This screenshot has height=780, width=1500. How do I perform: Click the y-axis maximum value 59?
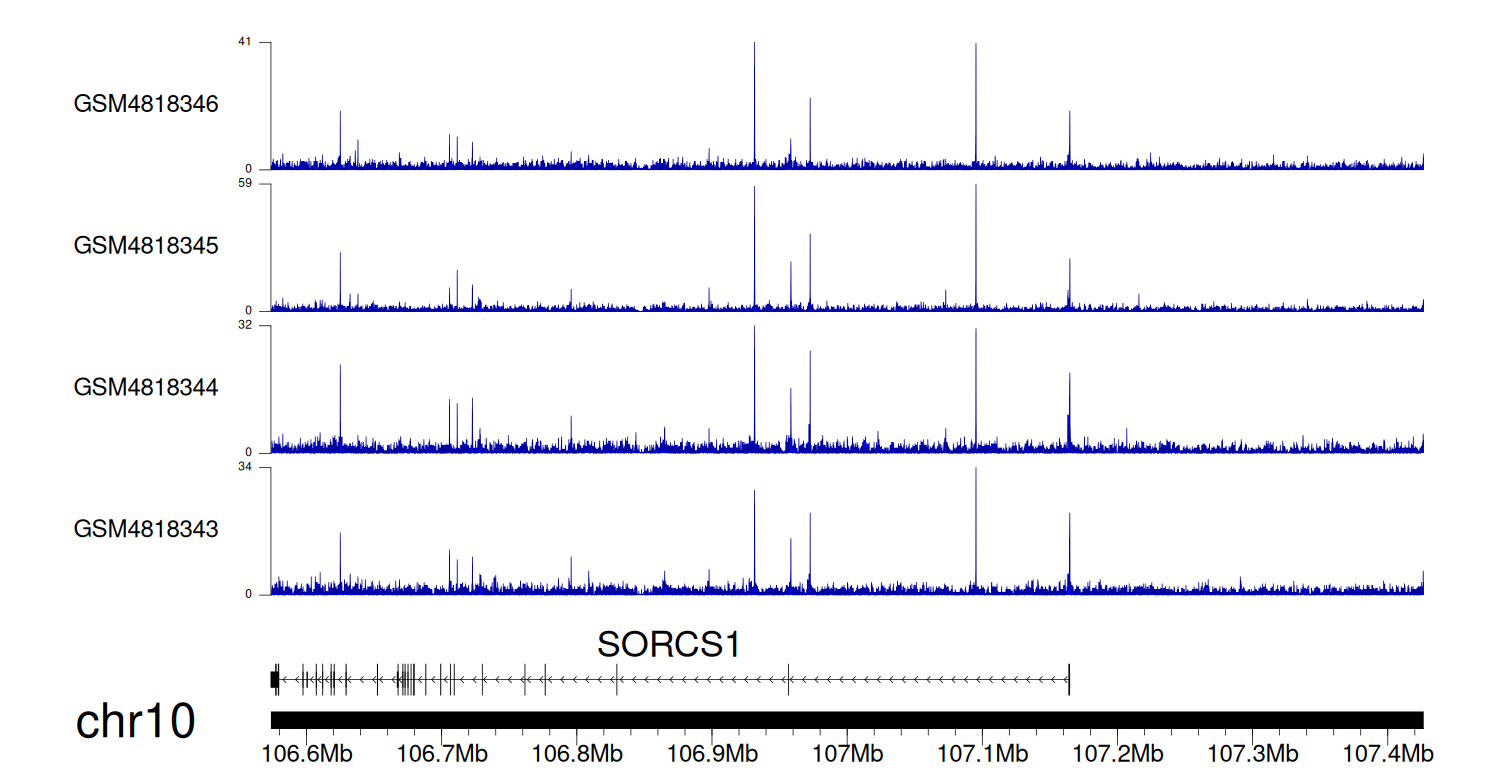coord(244,184)
